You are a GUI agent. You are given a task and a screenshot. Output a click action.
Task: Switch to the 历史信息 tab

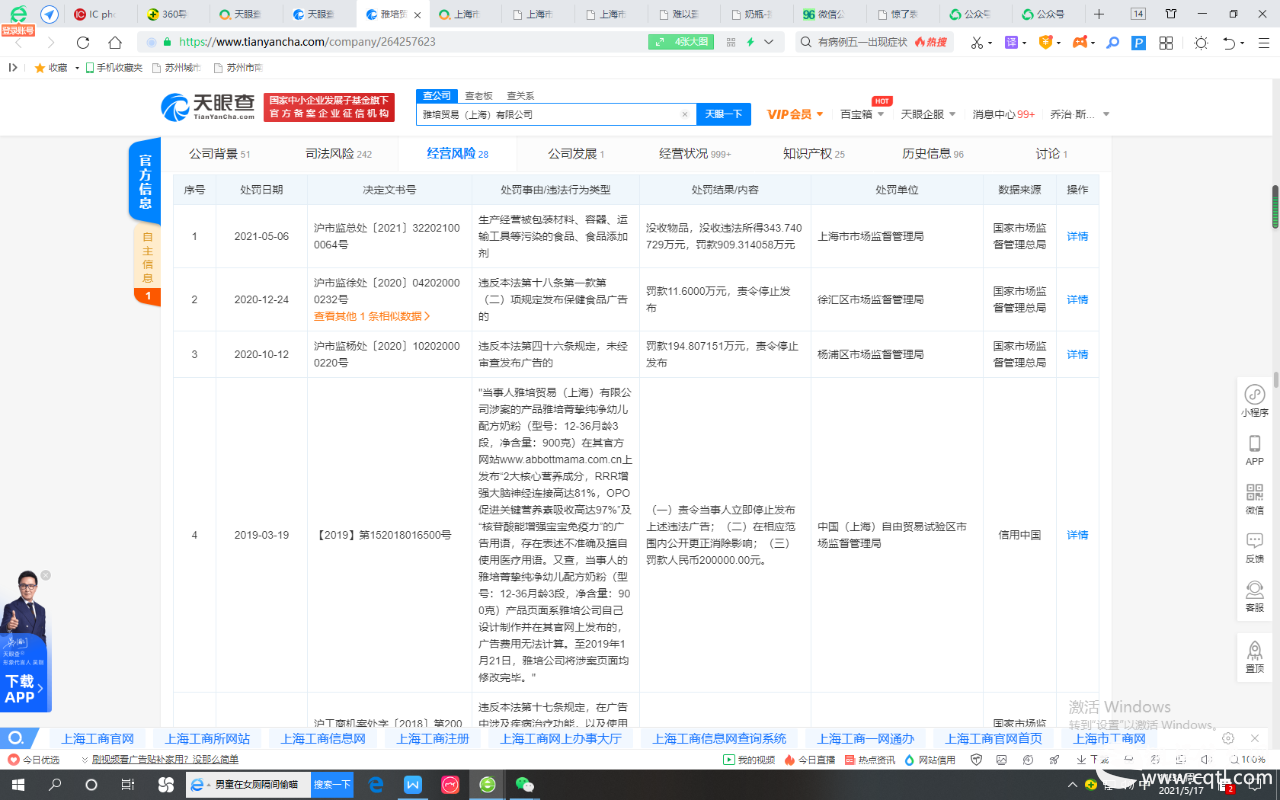coord(932,154)
